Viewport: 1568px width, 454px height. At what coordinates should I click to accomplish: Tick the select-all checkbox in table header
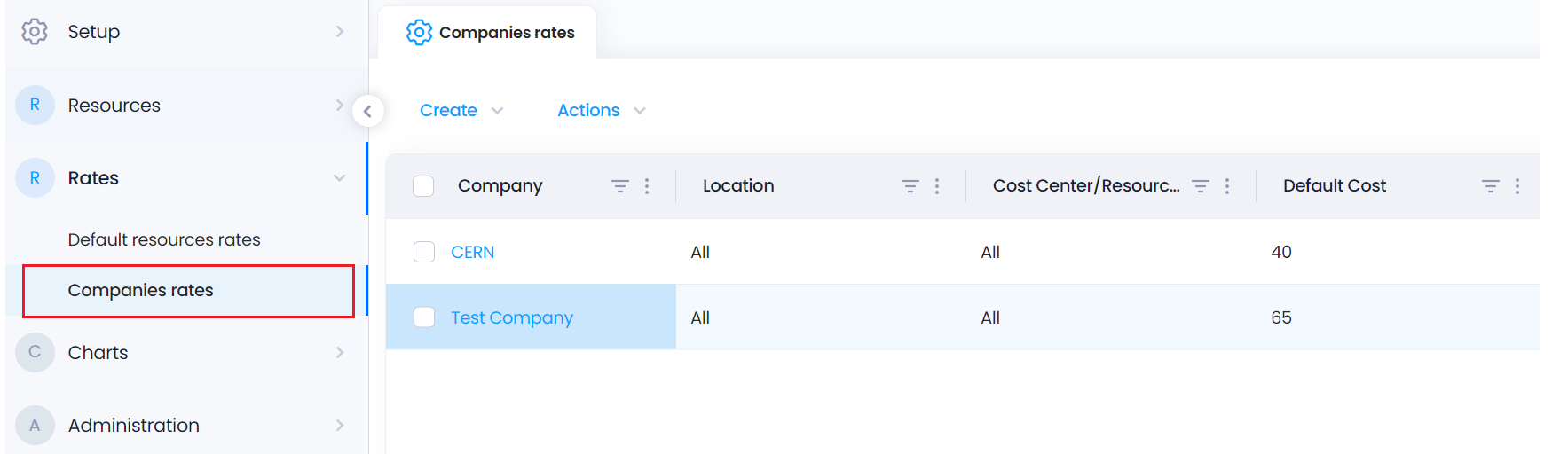(x=423, y=186)
